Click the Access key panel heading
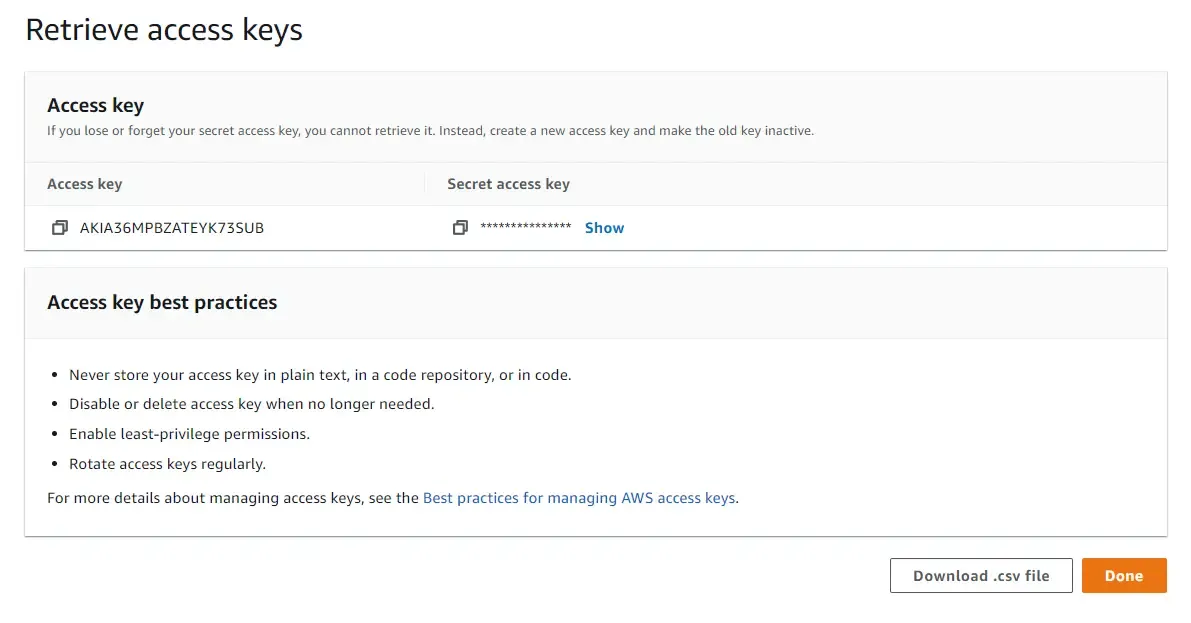The width and height of the screenshot is (1191, 623). click(95, 105)
